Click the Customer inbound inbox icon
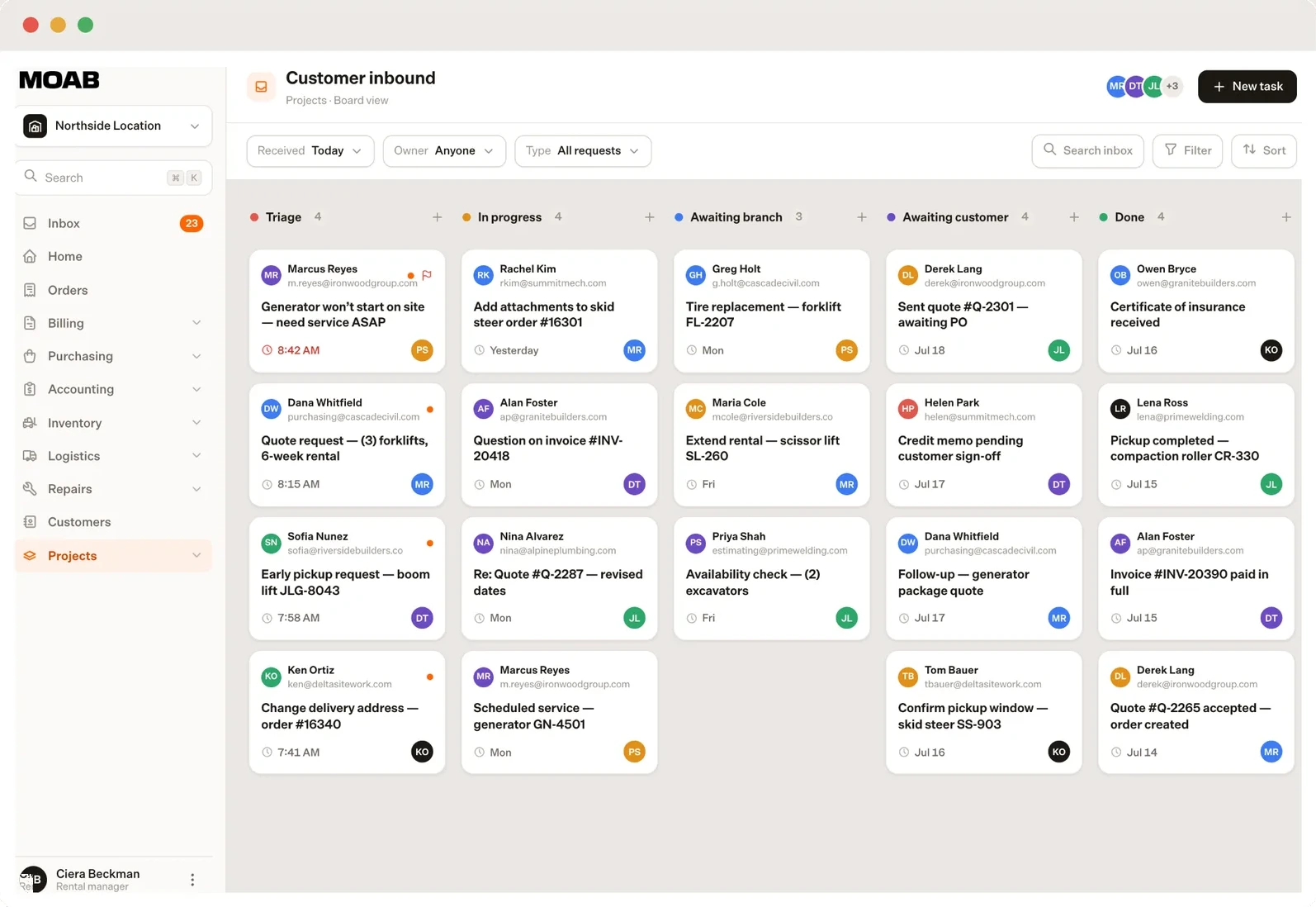1316x907 pixels. (x=261, y=87)
